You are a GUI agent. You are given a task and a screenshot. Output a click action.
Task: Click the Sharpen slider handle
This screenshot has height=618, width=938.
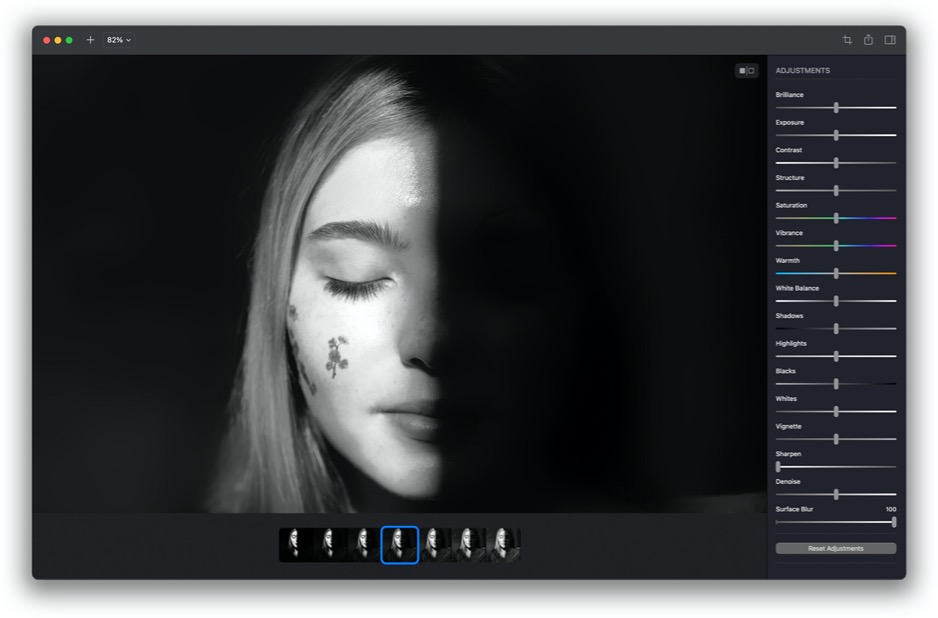point(778,466)
